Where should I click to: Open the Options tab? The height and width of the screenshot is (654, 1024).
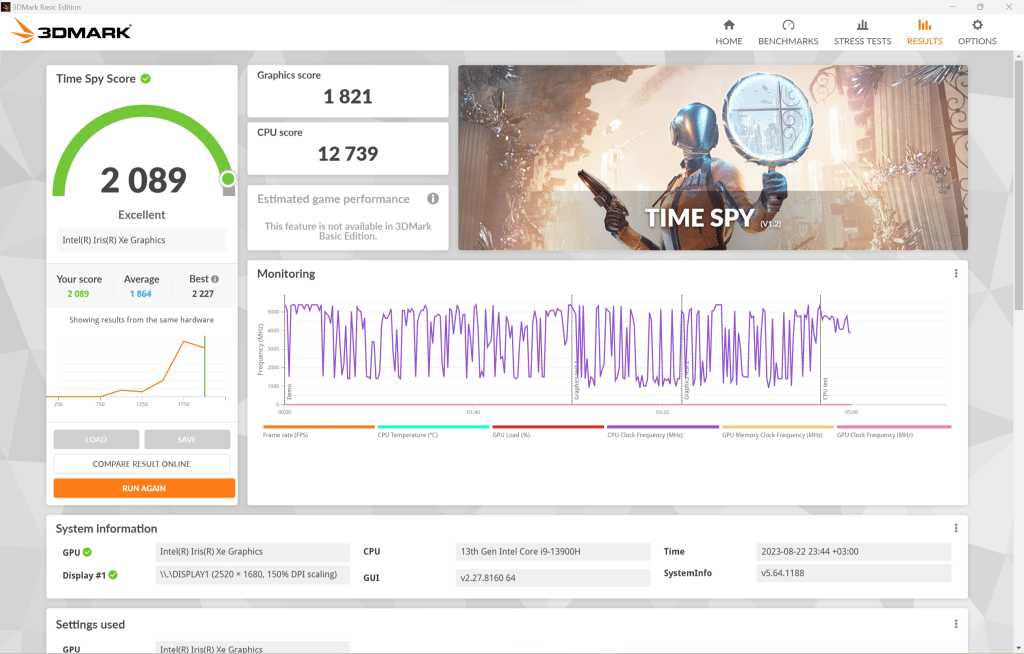pos(977,33)
